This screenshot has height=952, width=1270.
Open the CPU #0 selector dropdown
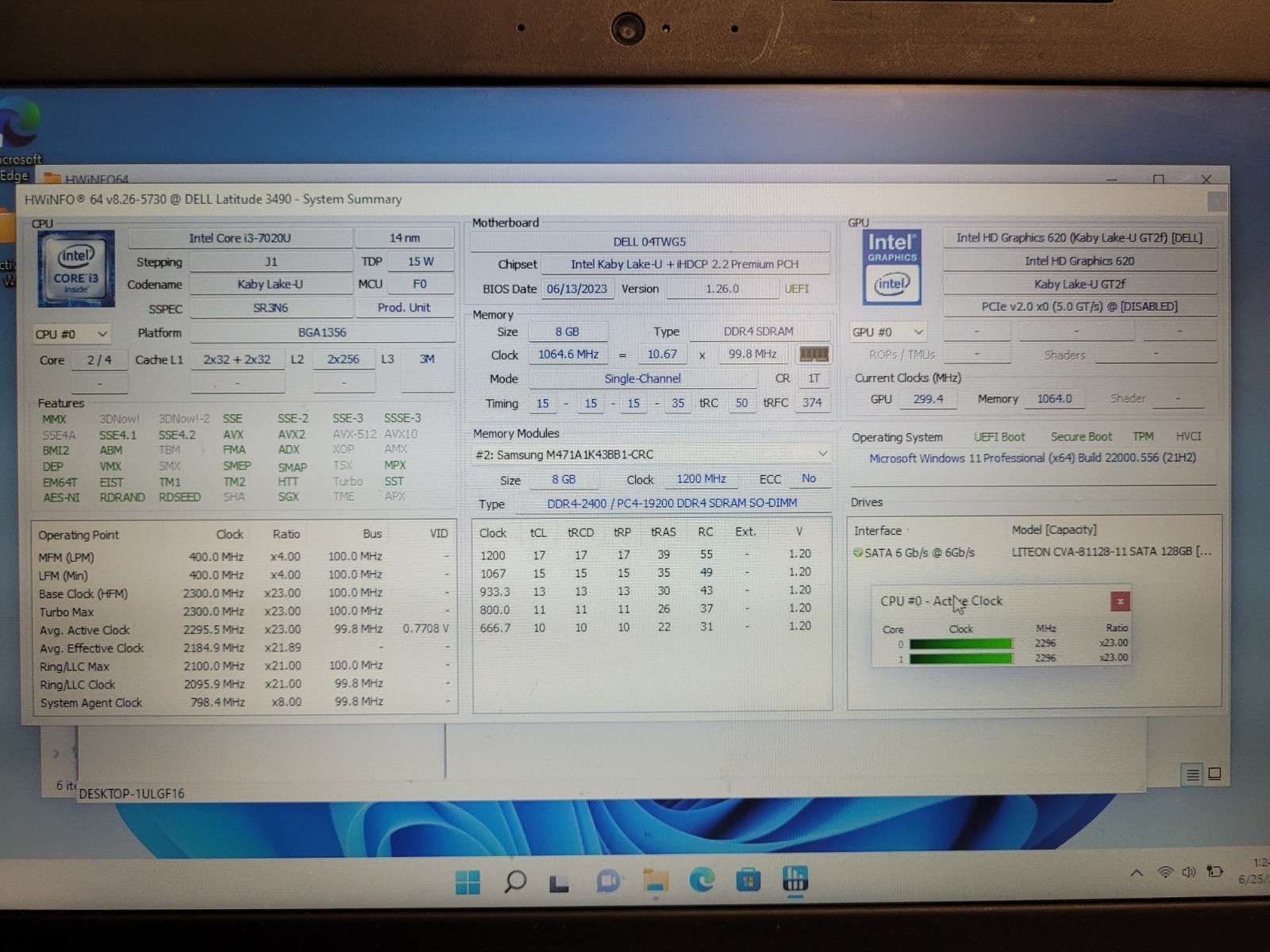coord(71,334)
